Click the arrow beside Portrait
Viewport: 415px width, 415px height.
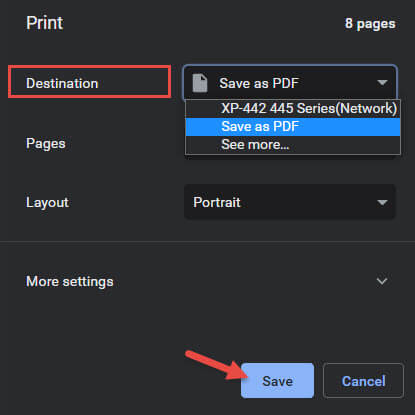tap(382, 202)
